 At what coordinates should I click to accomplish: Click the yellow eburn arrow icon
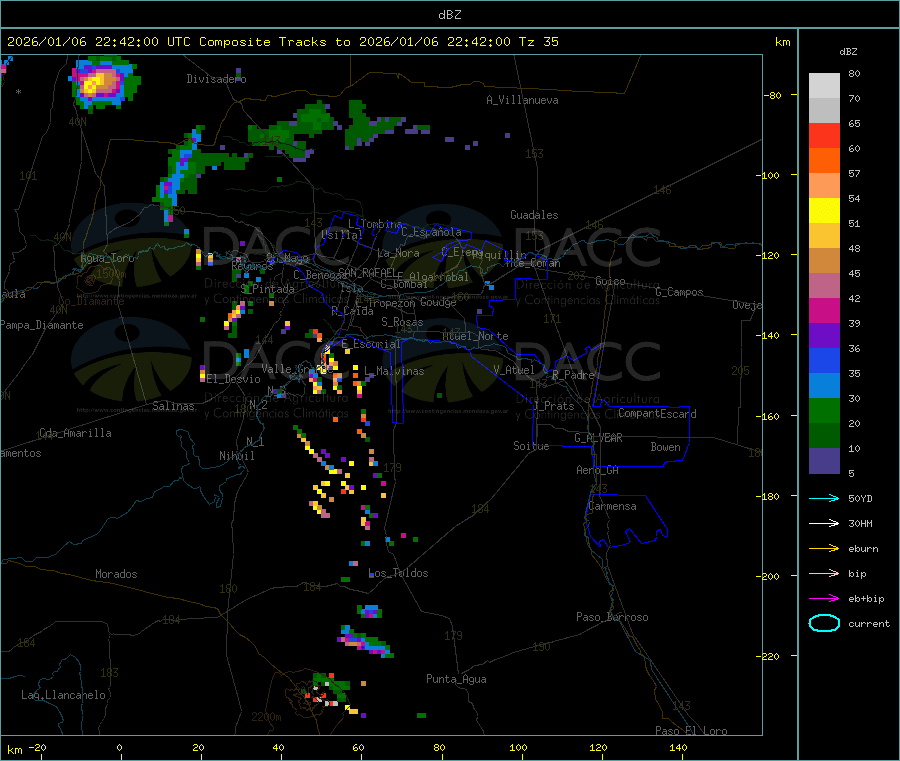coord(824,549)
